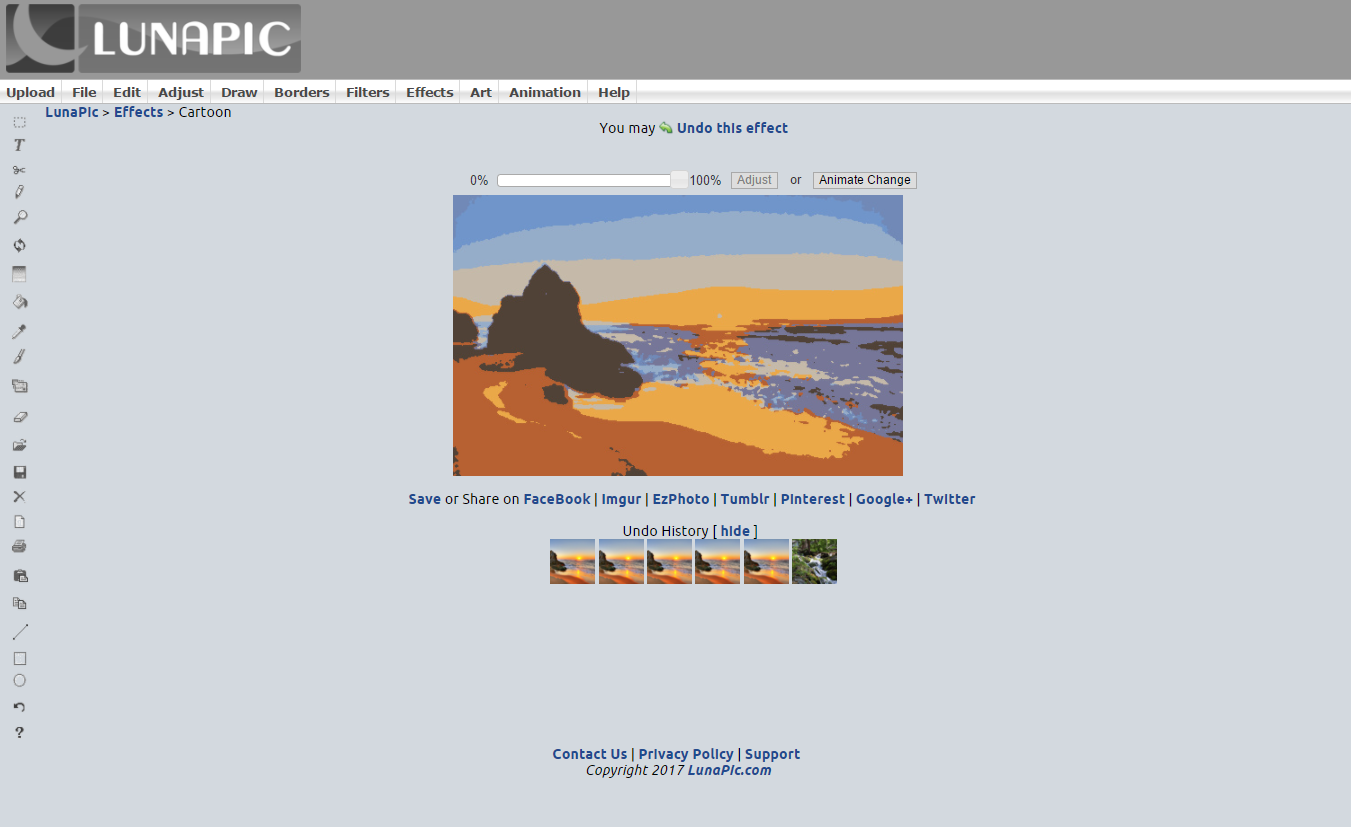Share the image on Pinterest
This screenshot has height=827, width=1351.
click(x=812, y=499)
